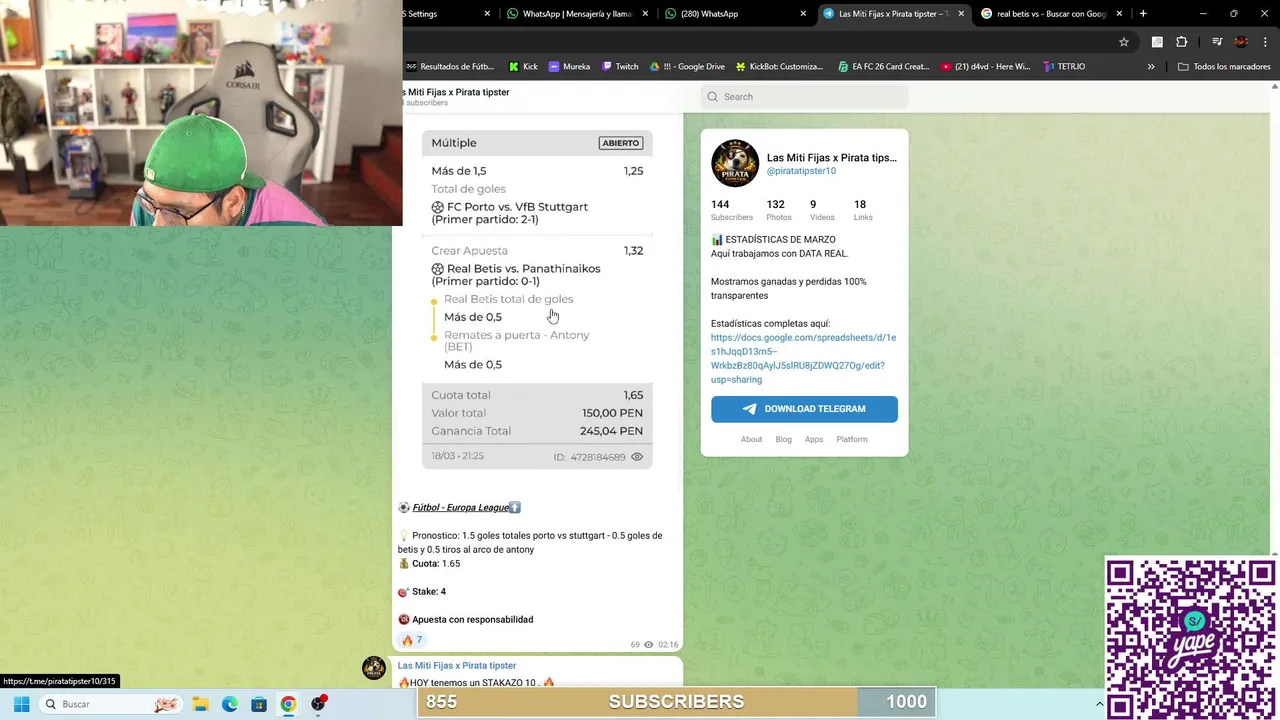The height and width of the screenshot is (720, 1280).
Task: Bookmark this page with the star icon
Action: [x=1124, y=42]
